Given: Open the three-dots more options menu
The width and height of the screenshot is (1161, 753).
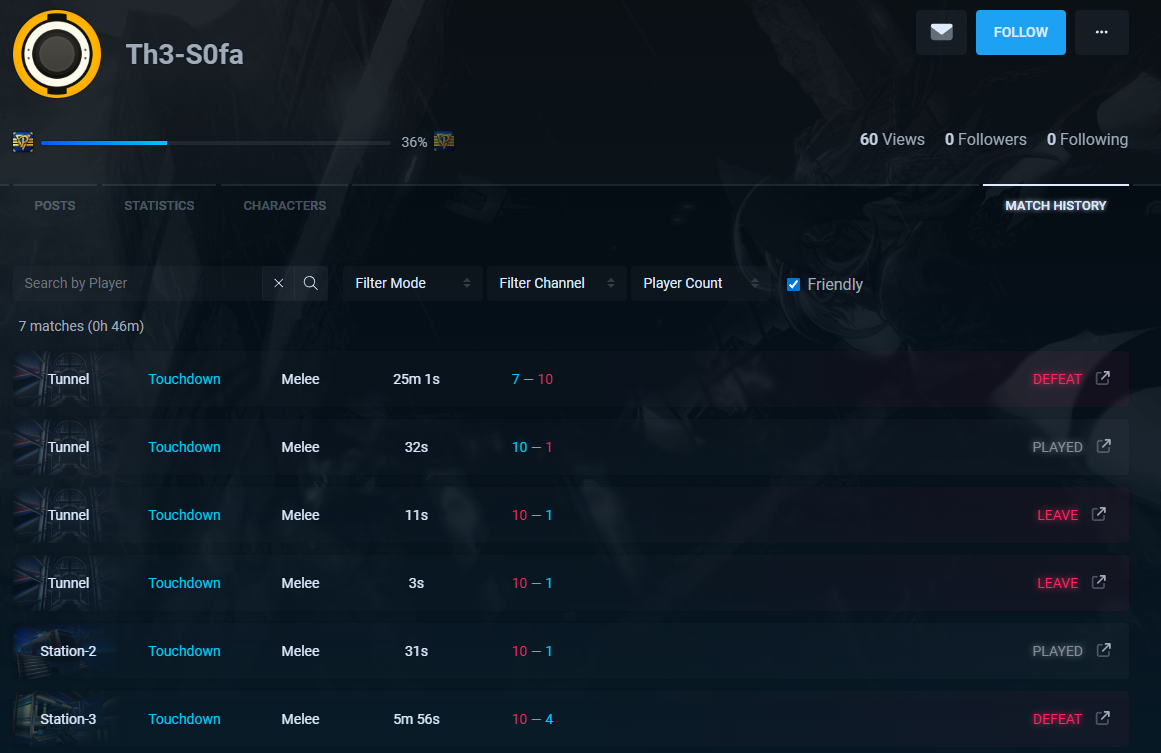Looking at the screenshot, I should click(x=1101, y=32).
